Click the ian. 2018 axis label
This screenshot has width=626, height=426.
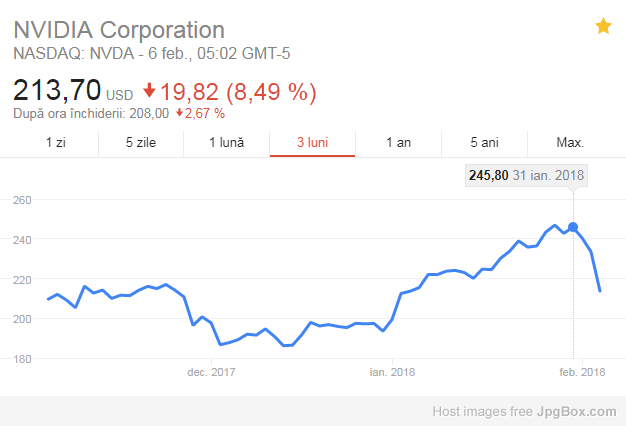[392, 372]
